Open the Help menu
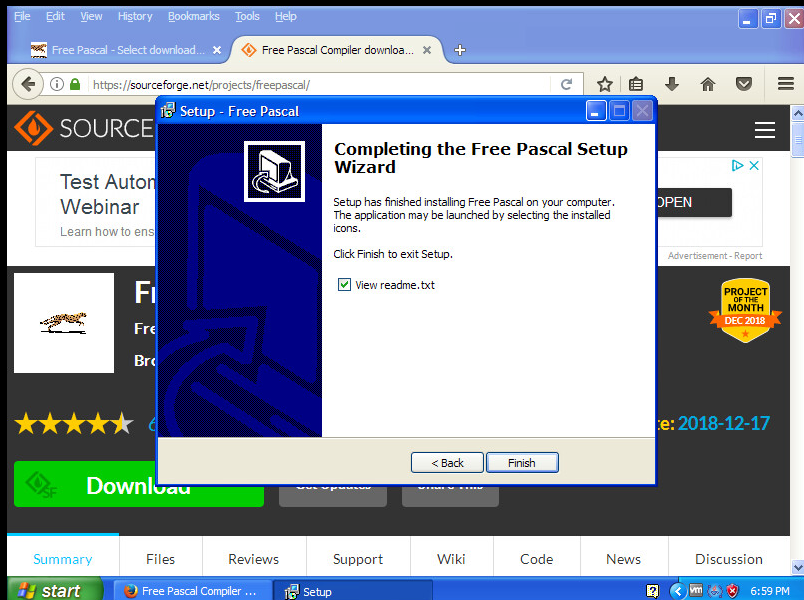Screen dimensions: 804x600 click(x=286, y=16)
